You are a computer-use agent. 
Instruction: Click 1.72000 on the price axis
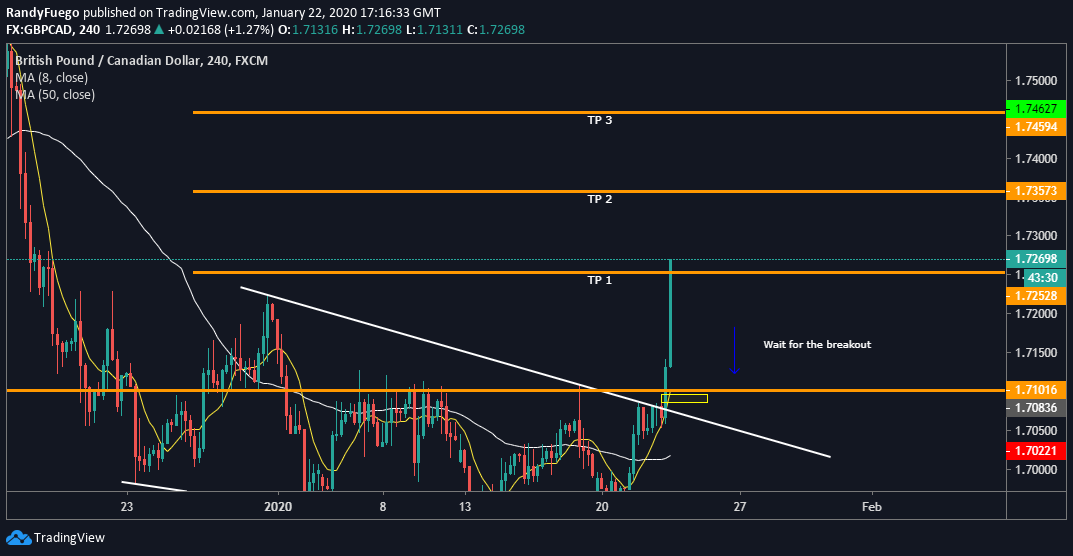pos(1037,314)
